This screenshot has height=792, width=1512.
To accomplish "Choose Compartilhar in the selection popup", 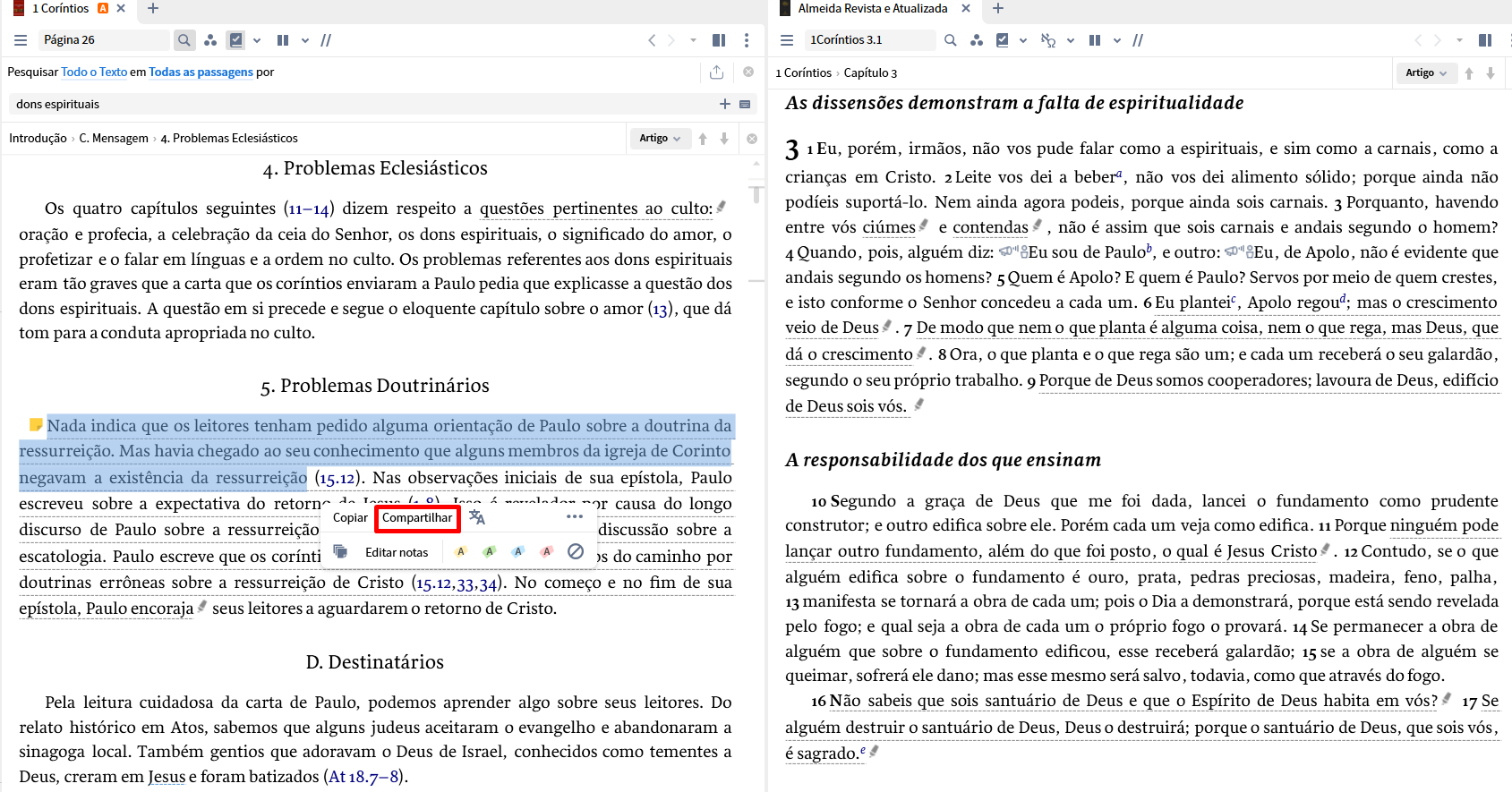I will point(417,518).
